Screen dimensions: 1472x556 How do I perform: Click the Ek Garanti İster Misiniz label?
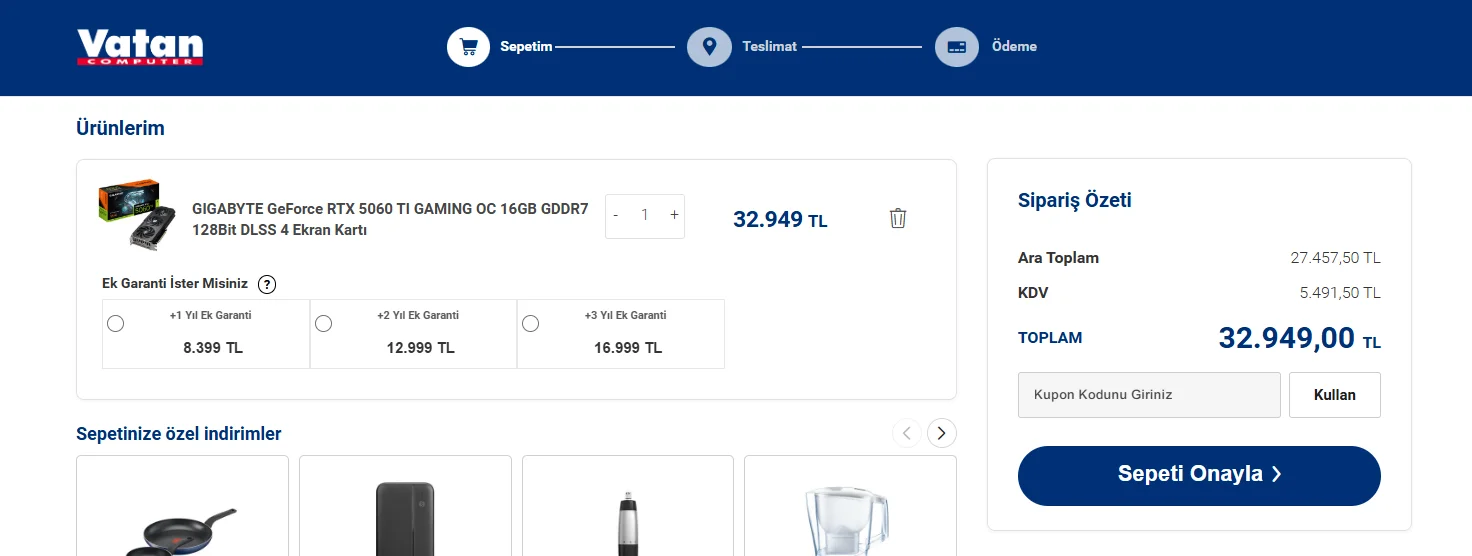[175, 283]
